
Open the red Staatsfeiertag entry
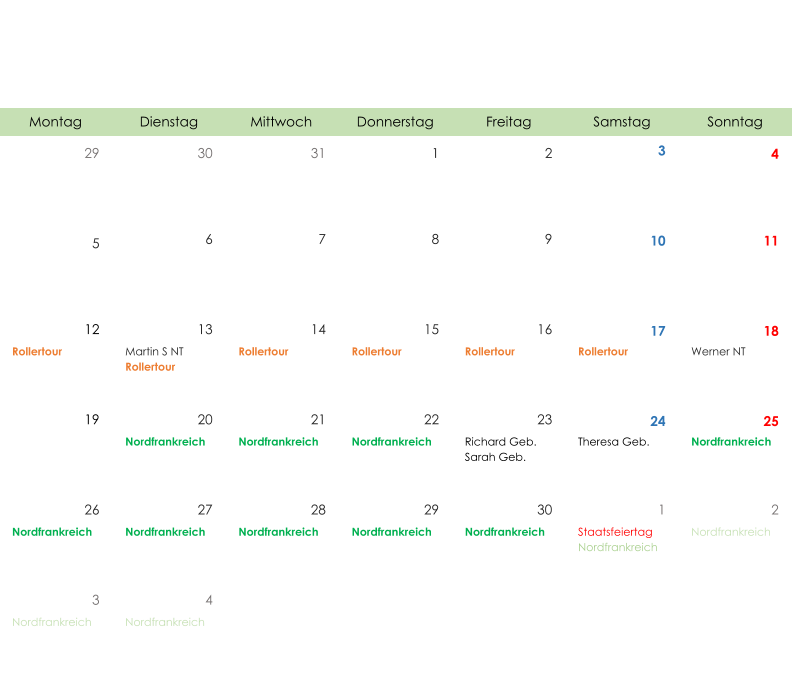coord(615,532)
